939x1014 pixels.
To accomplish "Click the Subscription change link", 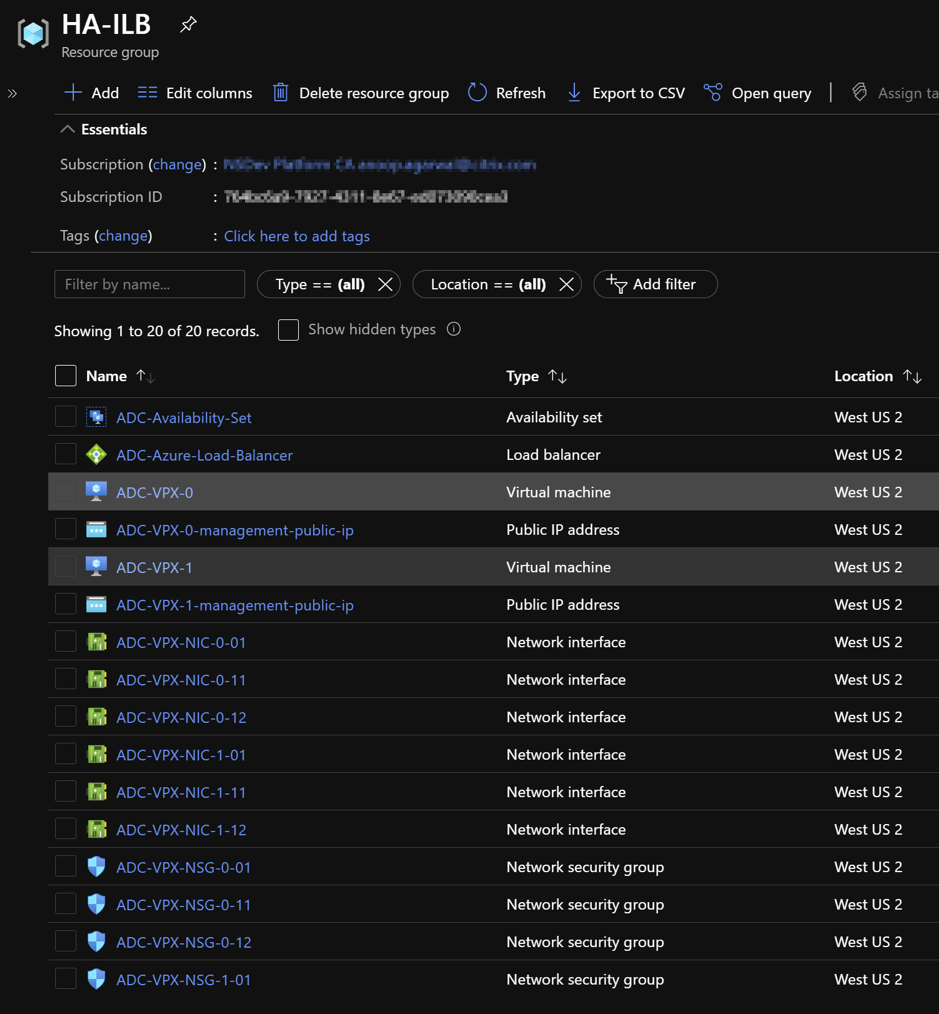I will point(177,164).
